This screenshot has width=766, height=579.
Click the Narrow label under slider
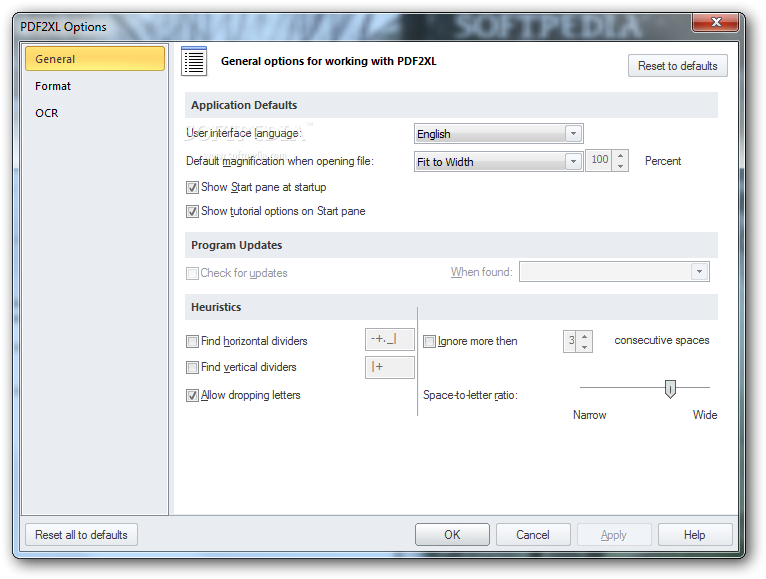click(x=590, y=415)
